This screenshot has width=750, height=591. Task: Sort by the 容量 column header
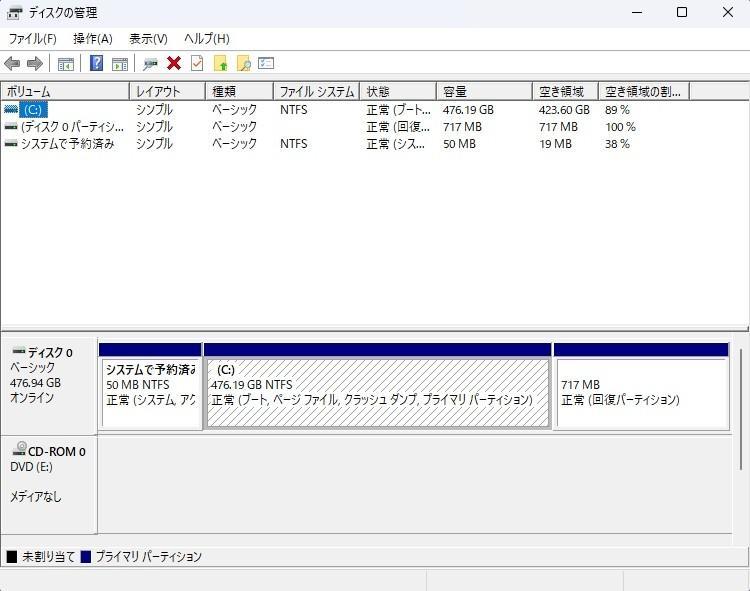click(484, 91)
